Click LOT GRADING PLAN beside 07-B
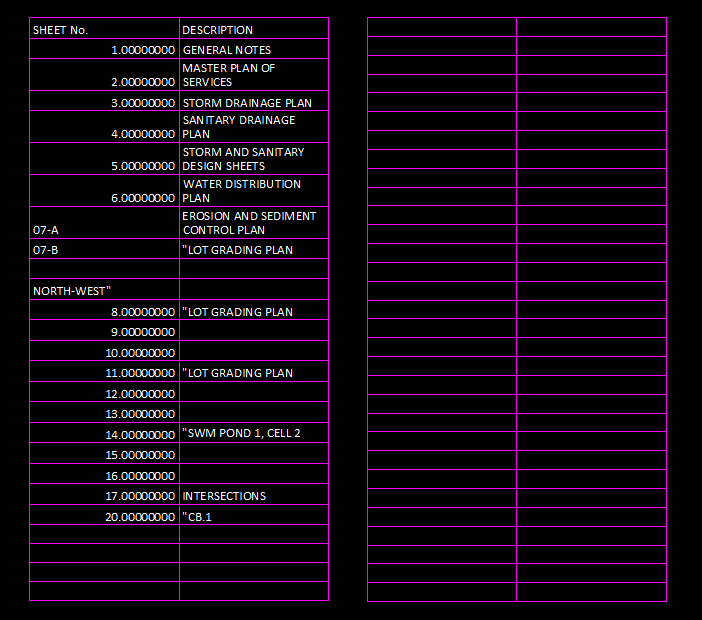The width and height of the screenshot is (702, 620). tap(238, 250)
